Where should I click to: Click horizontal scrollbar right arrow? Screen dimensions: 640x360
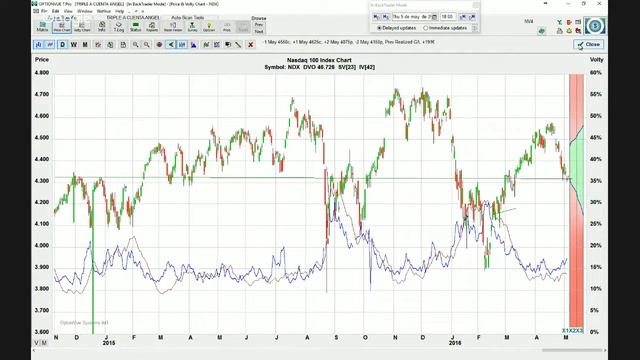605,350
